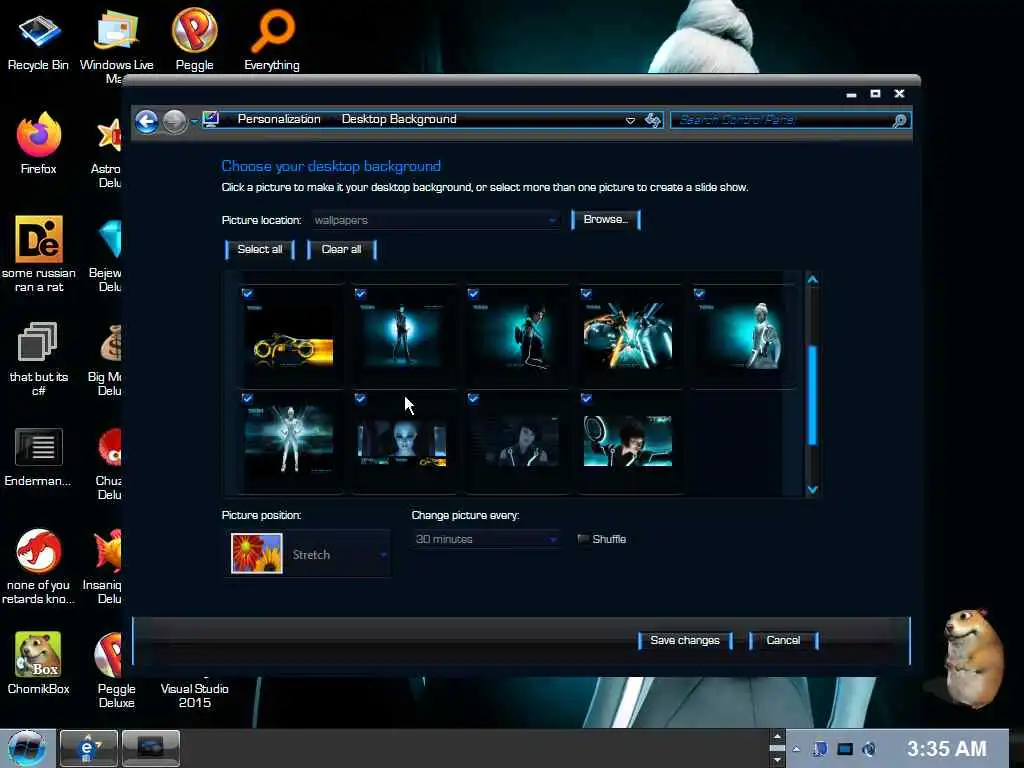
Task: Click Personalization in the breadcrumb
Action: [x=279, y=119]
